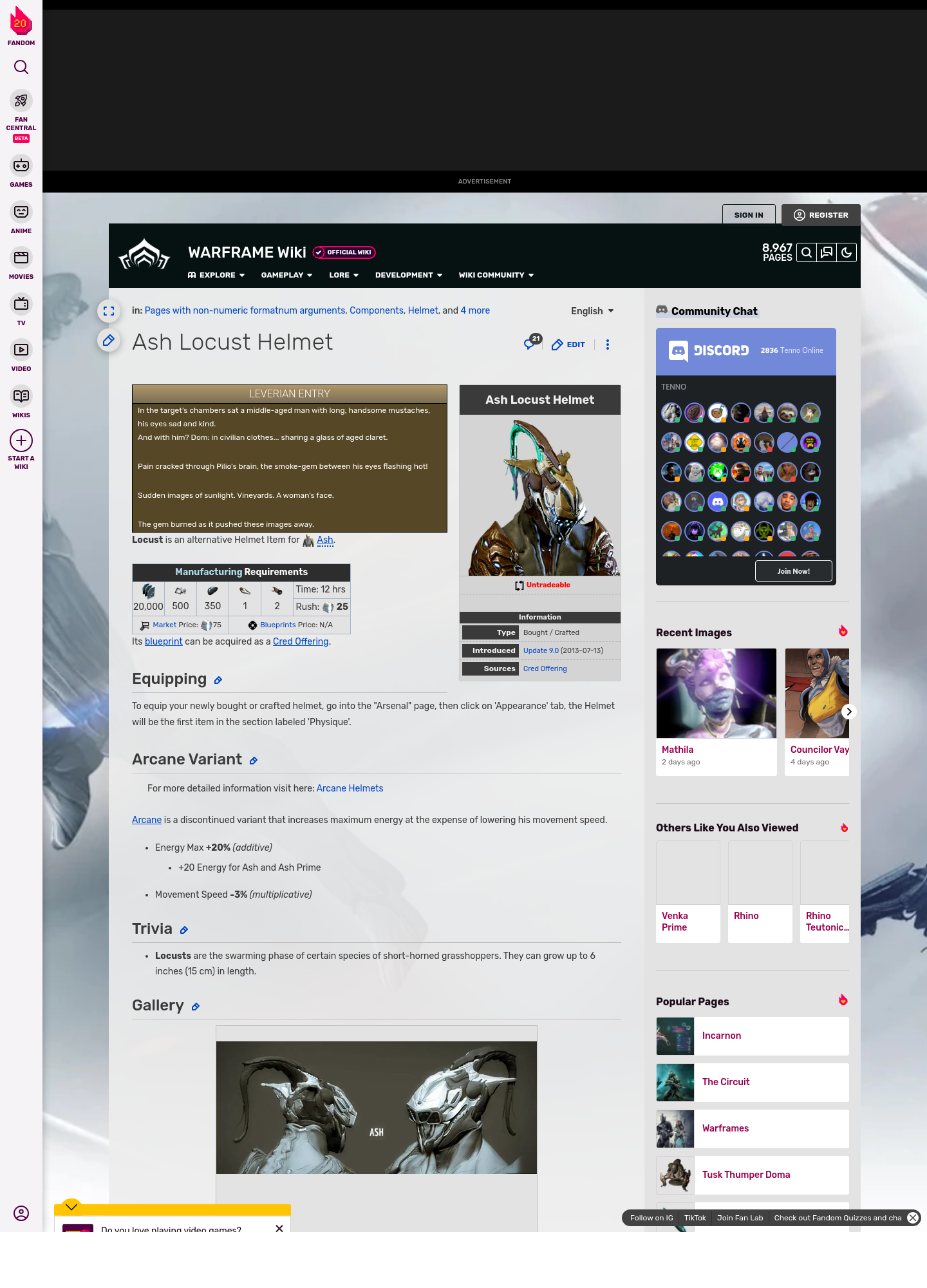Image resolution: width=927 pixels, height=1288 pixels.
Task: Open the Market Price link
Action: coord(164,625)
